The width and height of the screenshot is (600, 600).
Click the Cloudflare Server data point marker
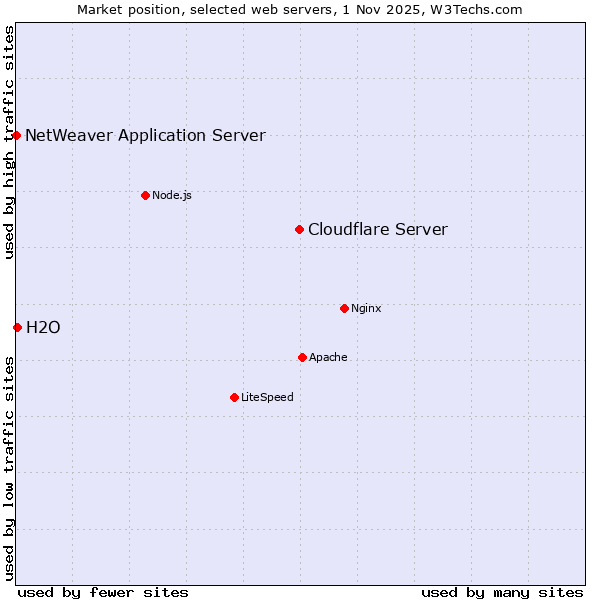[x=299, y=230]
